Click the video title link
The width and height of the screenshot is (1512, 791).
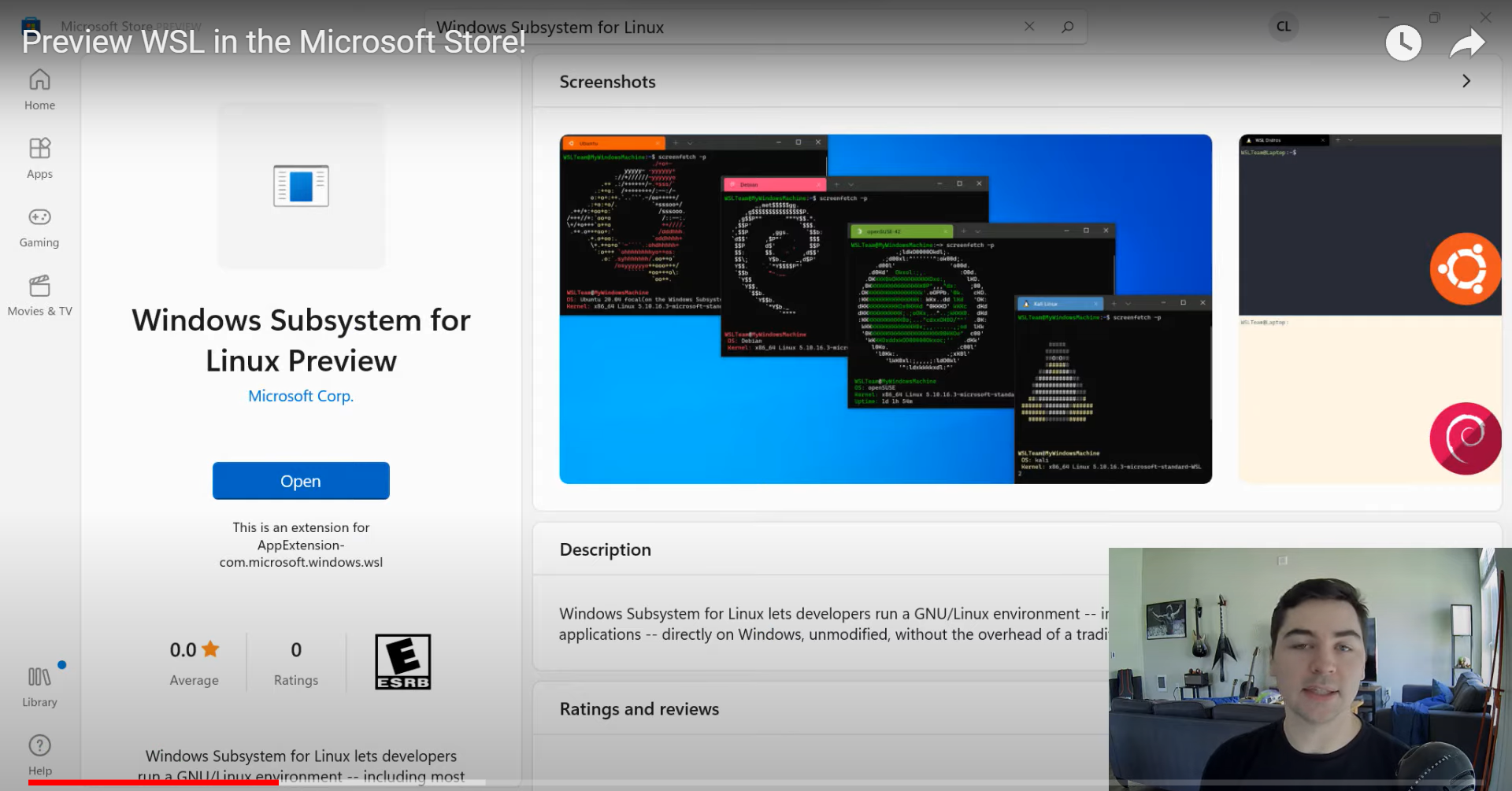click(x=273, y=42)
